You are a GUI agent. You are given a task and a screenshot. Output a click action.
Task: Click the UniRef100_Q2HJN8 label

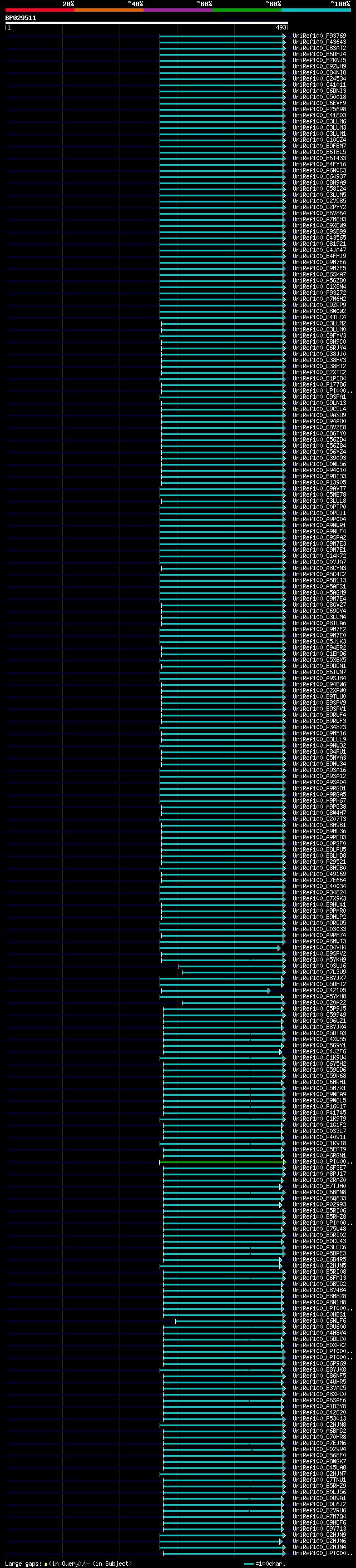[x=319, y=1424]
